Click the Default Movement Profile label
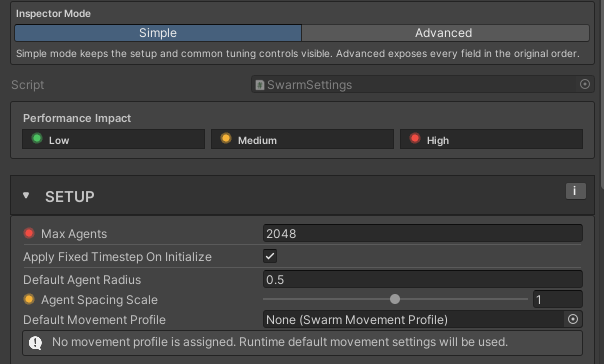The image size is (604, 364). pyautogui.click(x=94, y=320)
